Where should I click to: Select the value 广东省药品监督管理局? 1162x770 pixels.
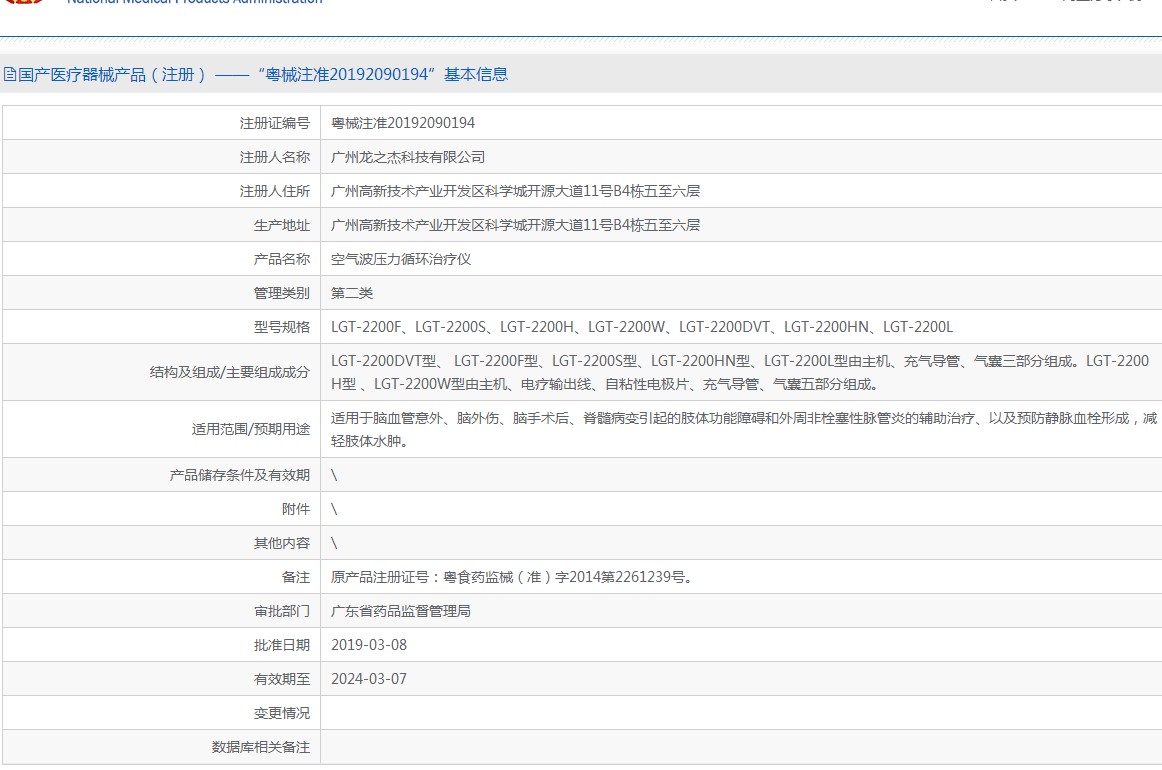pos(401,611)
